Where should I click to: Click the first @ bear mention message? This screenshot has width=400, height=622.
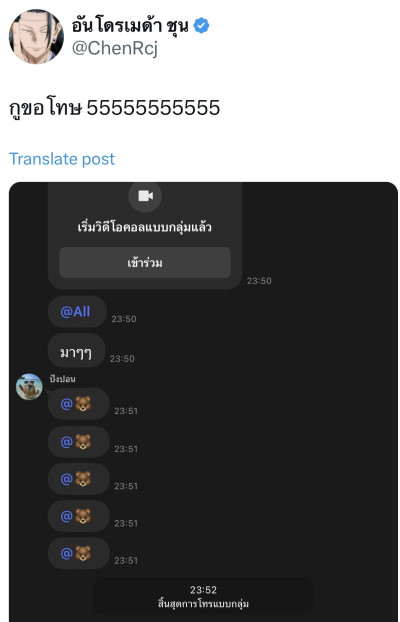(x=79, y=404)
